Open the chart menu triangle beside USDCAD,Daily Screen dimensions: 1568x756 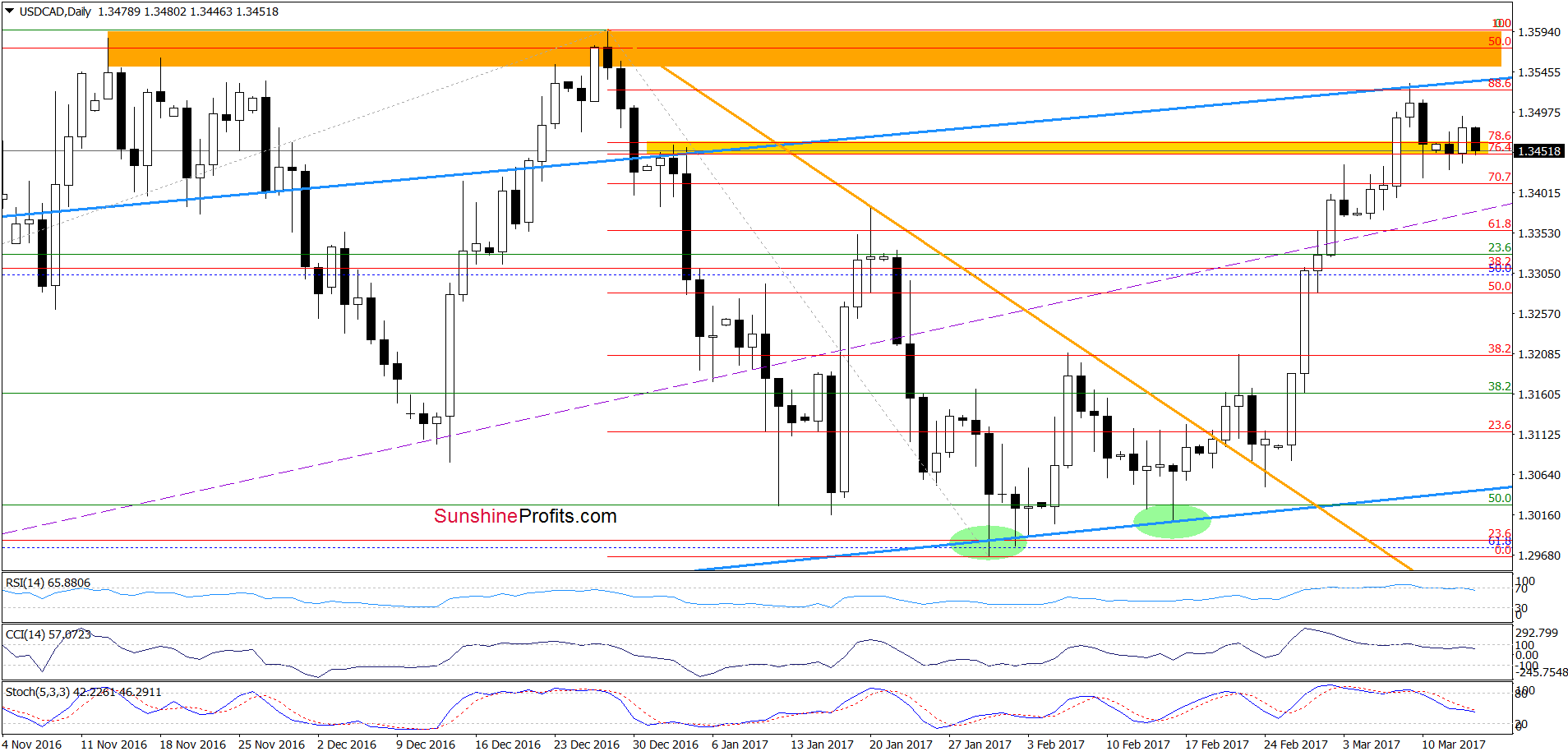(x=10, y=12)
